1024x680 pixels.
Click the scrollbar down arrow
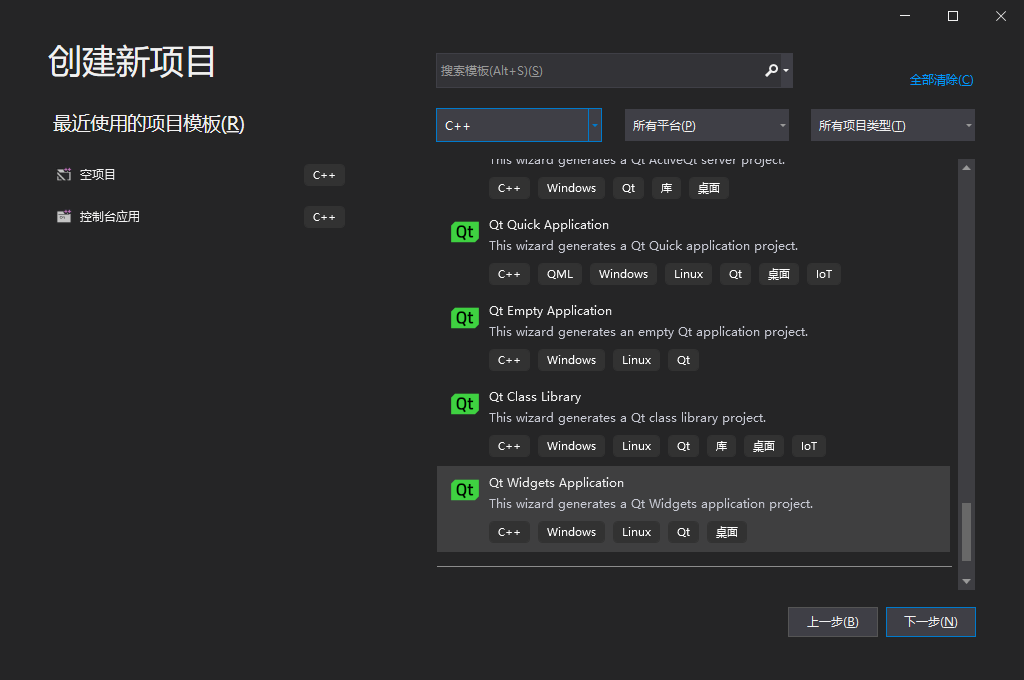pos(967,581)
